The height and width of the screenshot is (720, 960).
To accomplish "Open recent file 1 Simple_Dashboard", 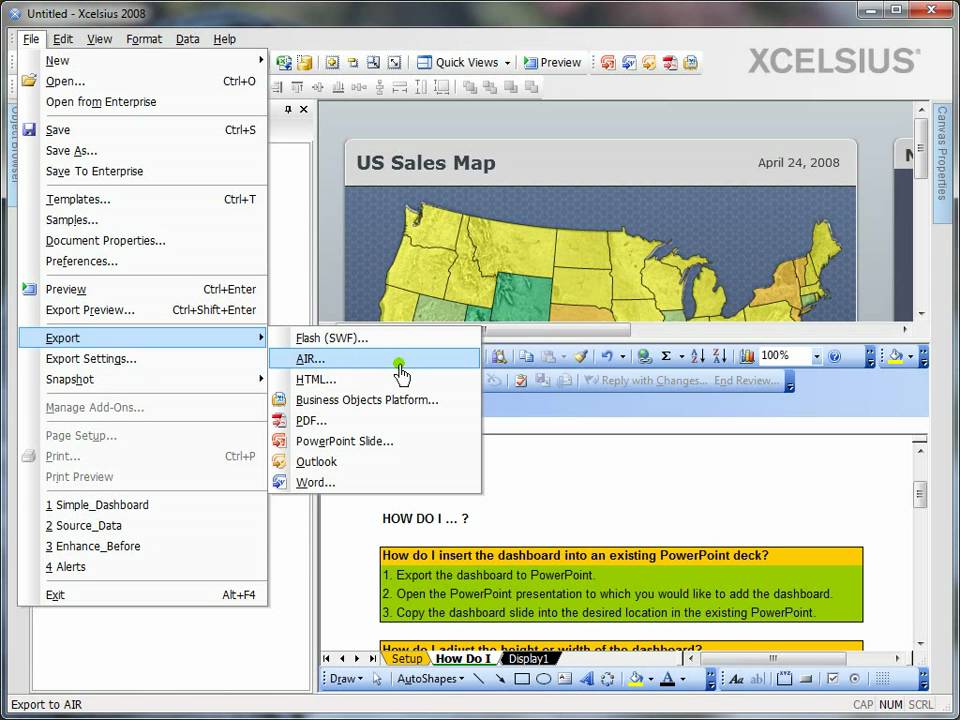I will coord(143,504).
